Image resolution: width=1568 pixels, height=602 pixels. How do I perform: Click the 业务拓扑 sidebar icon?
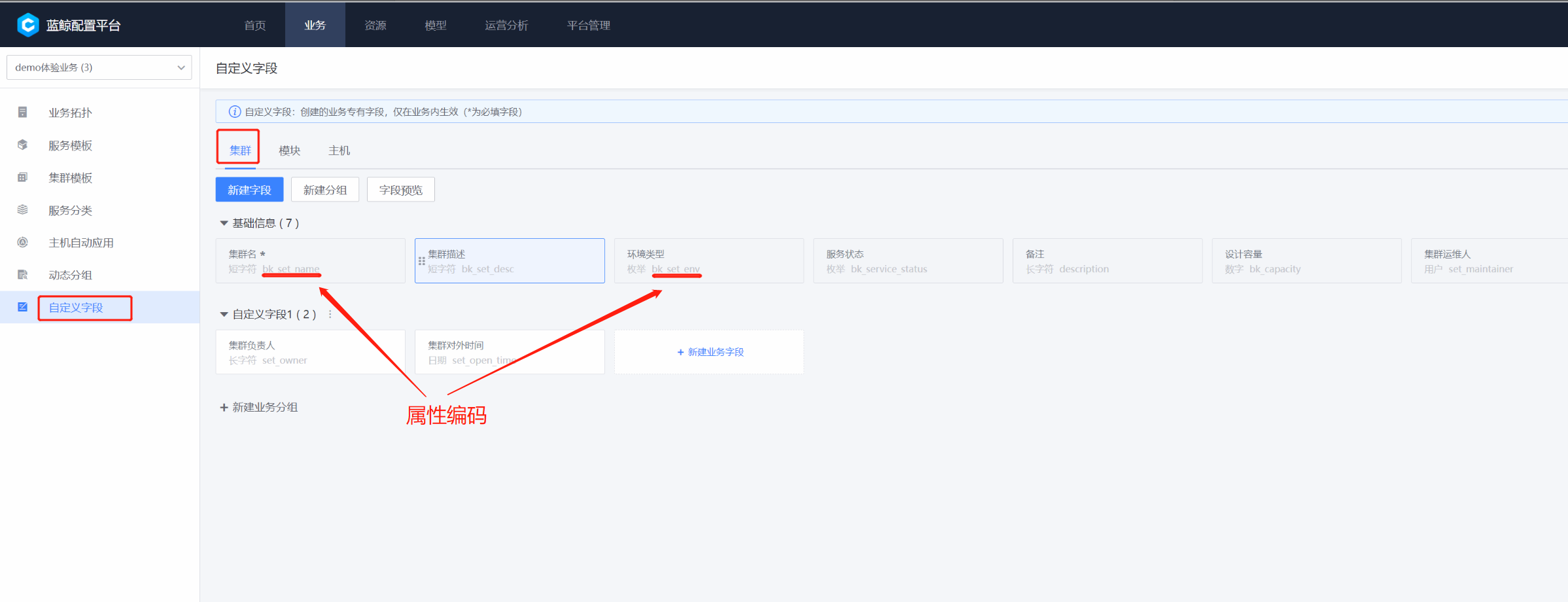point(22,112)
